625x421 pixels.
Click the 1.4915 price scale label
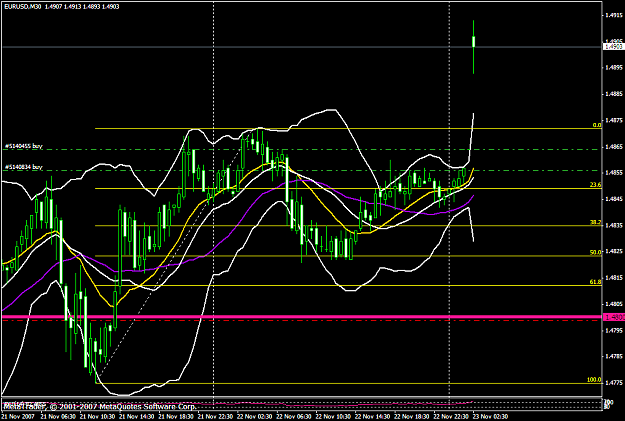point(614,16)
